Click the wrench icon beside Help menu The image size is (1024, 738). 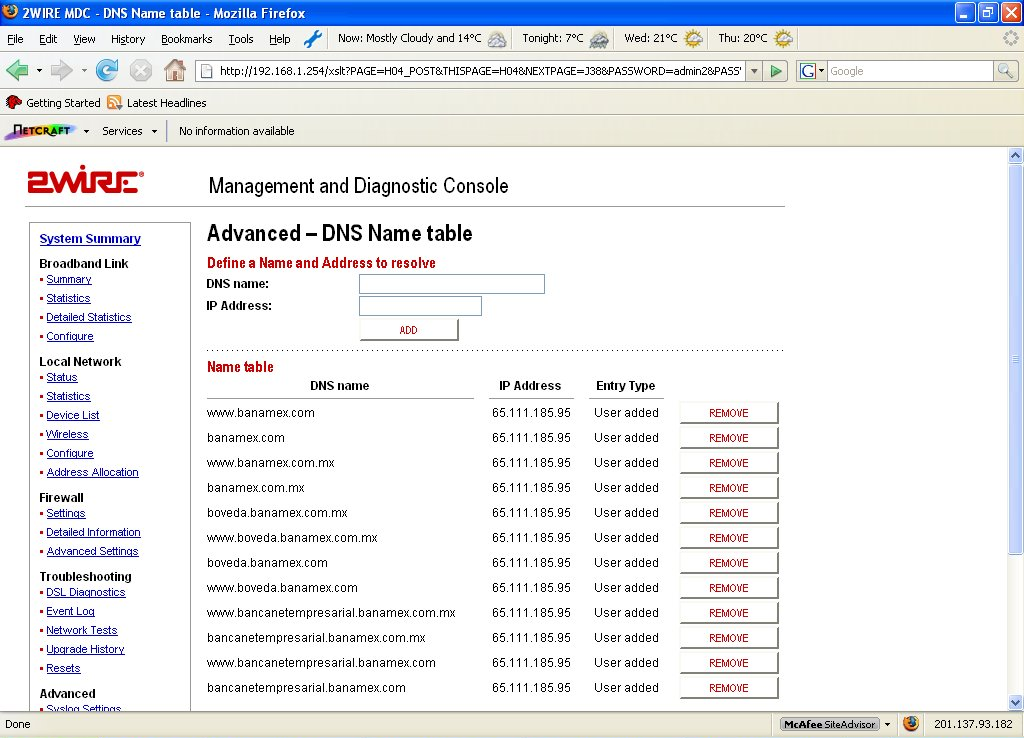click(313, 39)
